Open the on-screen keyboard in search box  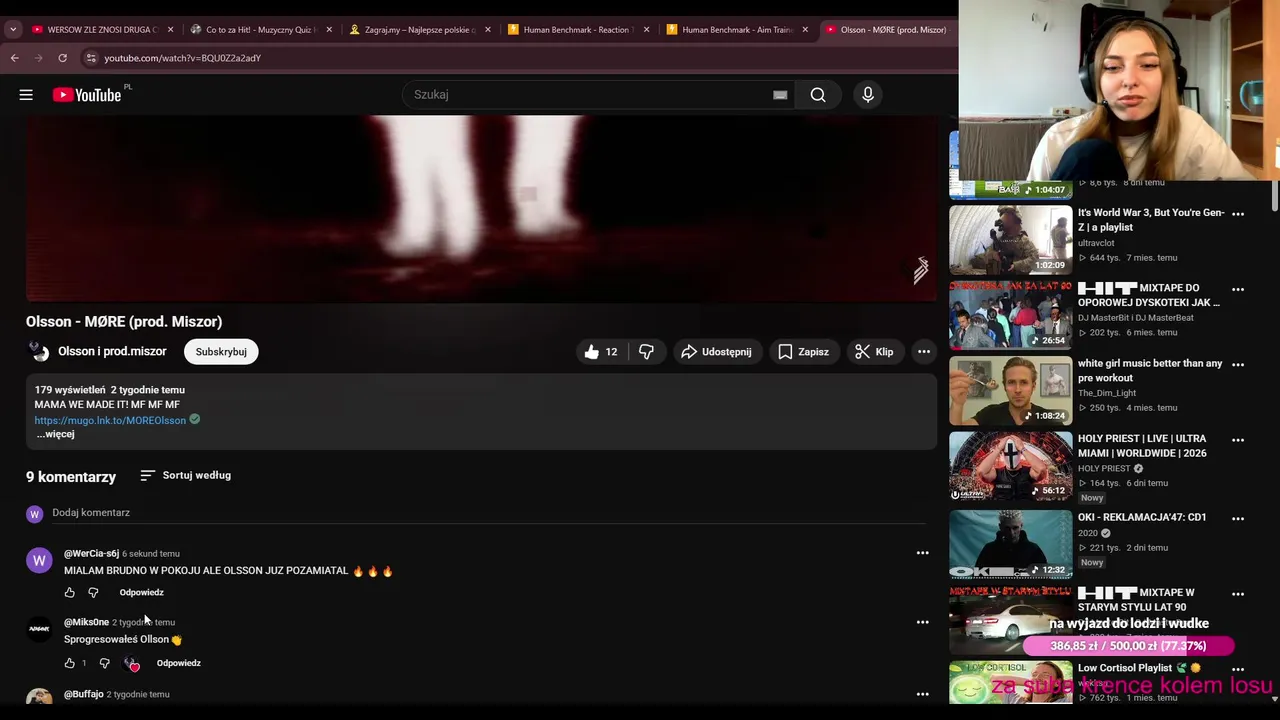coord(780,95)
